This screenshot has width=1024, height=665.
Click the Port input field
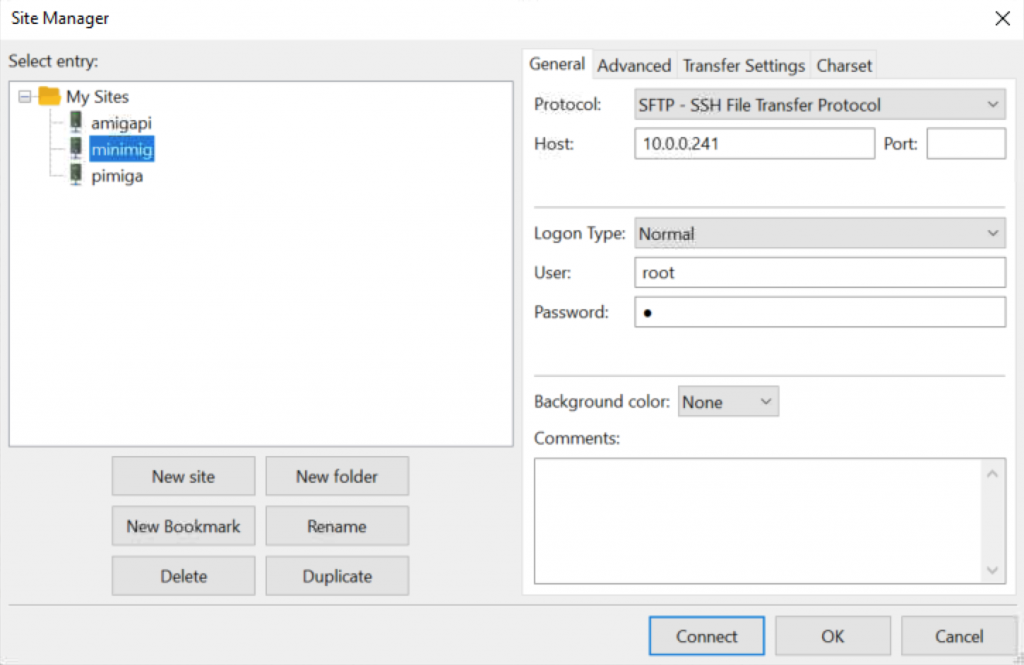coord(966,144)
